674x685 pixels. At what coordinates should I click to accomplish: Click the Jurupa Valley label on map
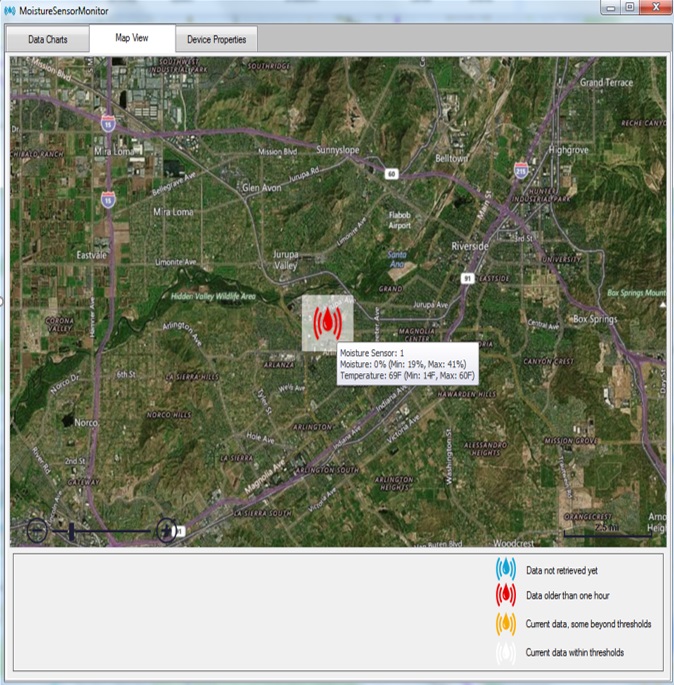coord(286,260)
